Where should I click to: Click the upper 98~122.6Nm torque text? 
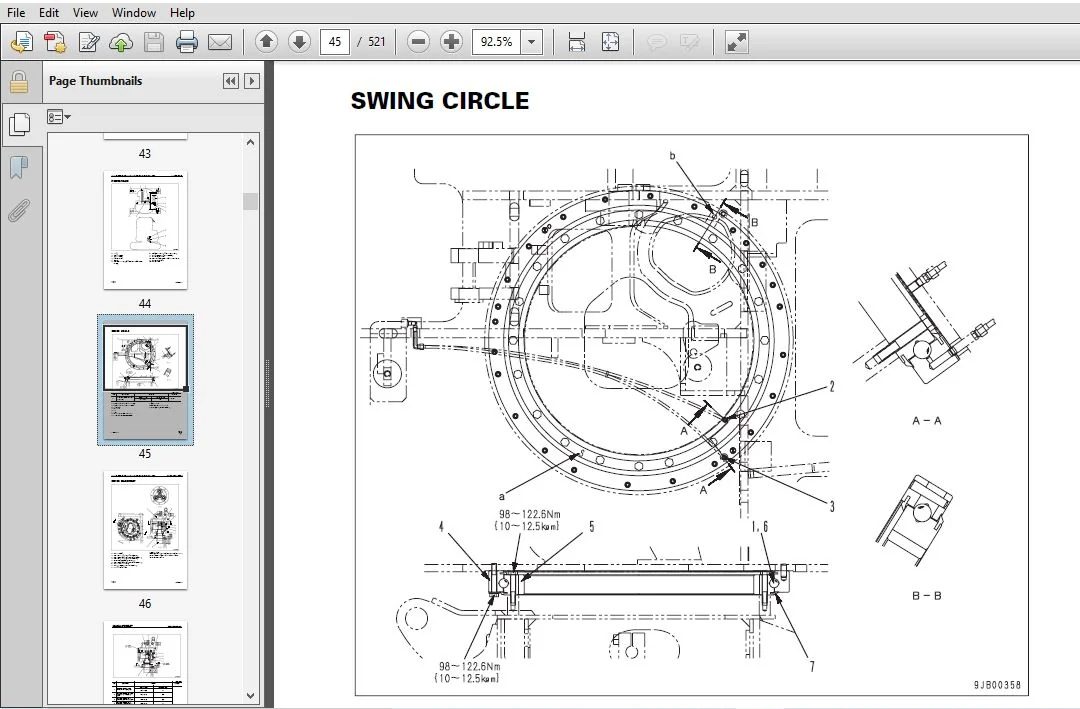pos(530,514)
